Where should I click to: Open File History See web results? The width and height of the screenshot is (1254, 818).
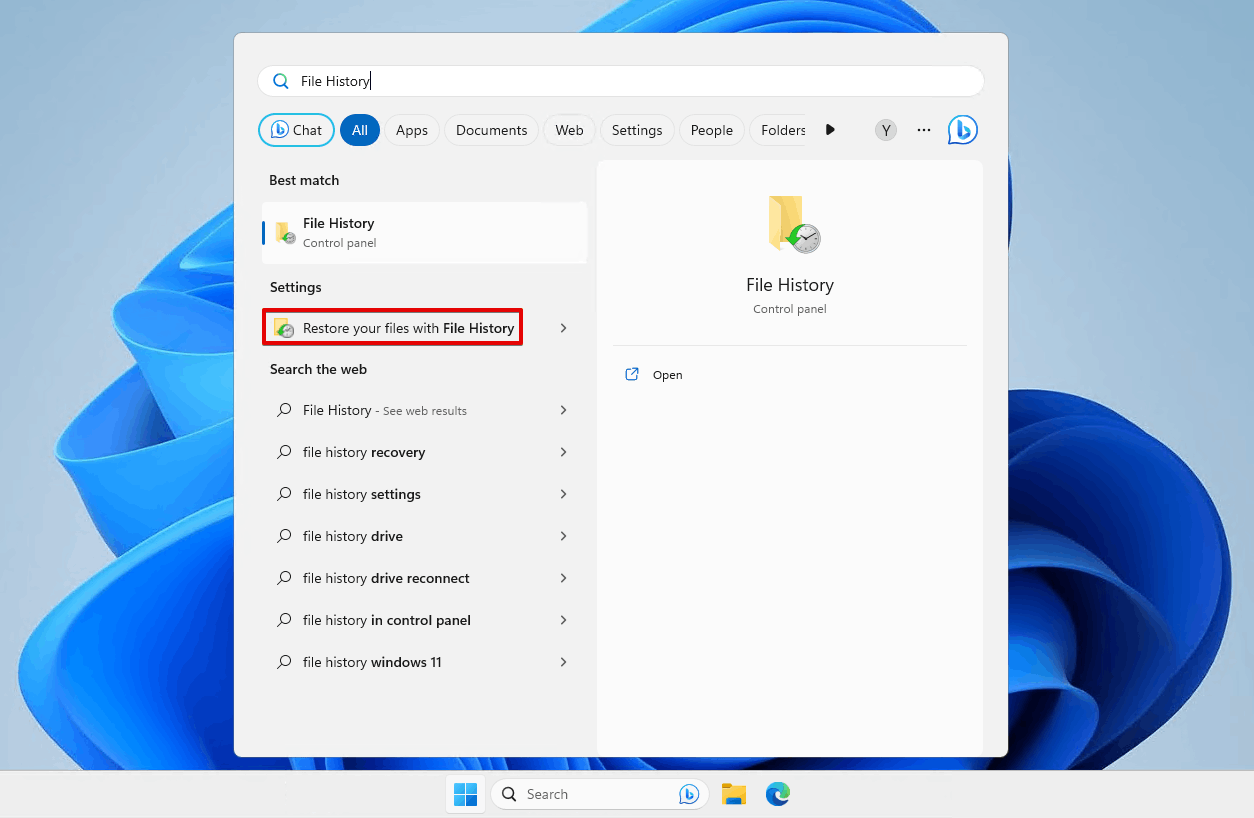[385, 410]
